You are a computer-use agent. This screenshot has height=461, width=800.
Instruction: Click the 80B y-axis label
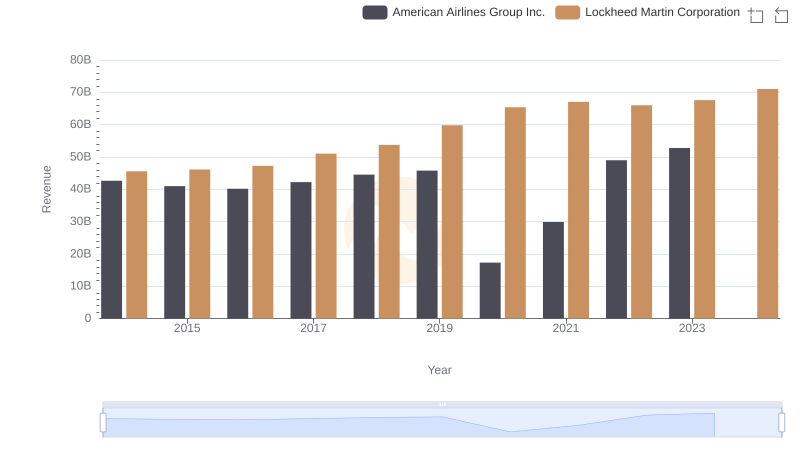(81, 60)
